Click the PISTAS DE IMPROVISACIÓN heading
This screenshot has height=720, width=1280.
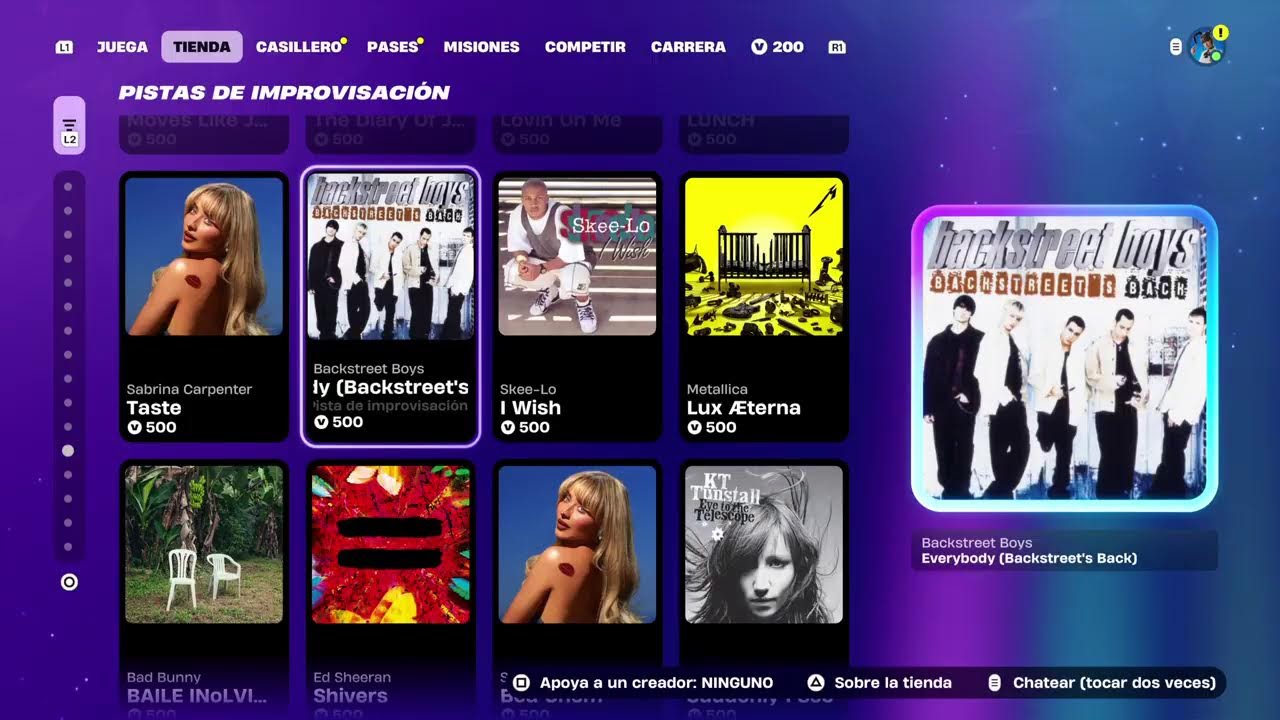(284, 93)
